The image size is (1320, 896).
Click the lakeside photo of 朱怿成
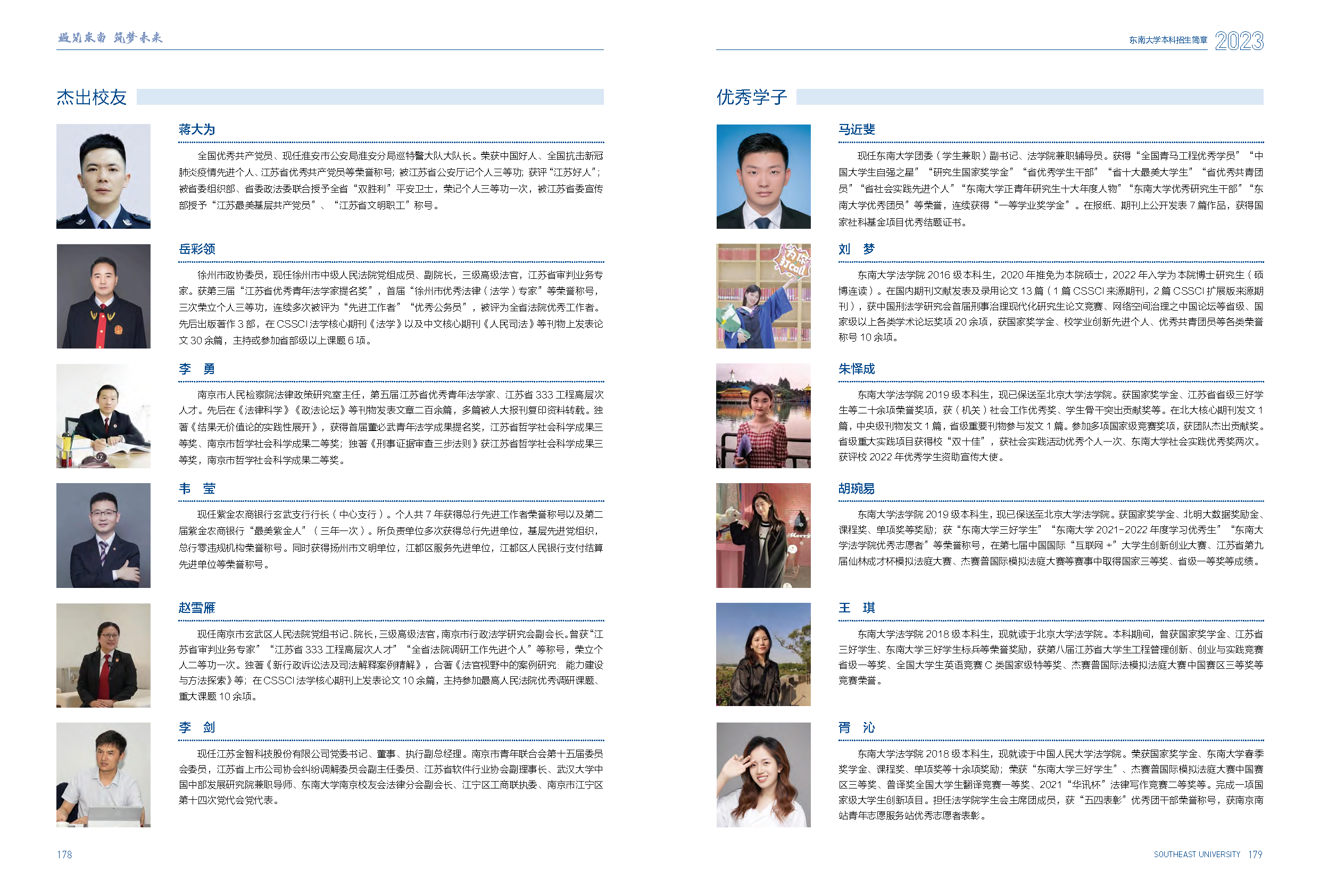tap(763, 416)
